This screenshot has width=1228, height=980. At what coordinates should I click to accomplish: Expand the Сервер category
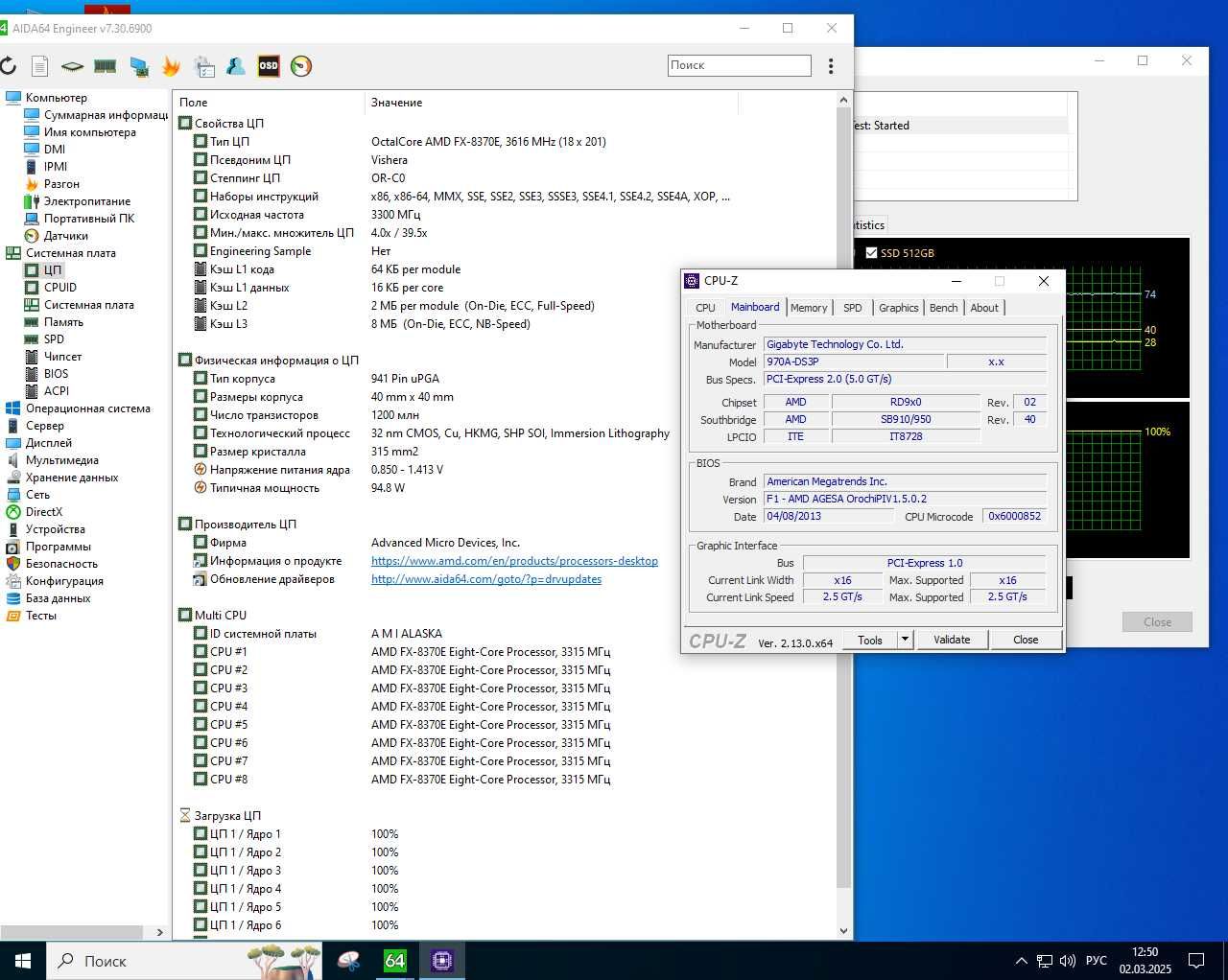tap(44, 426)
